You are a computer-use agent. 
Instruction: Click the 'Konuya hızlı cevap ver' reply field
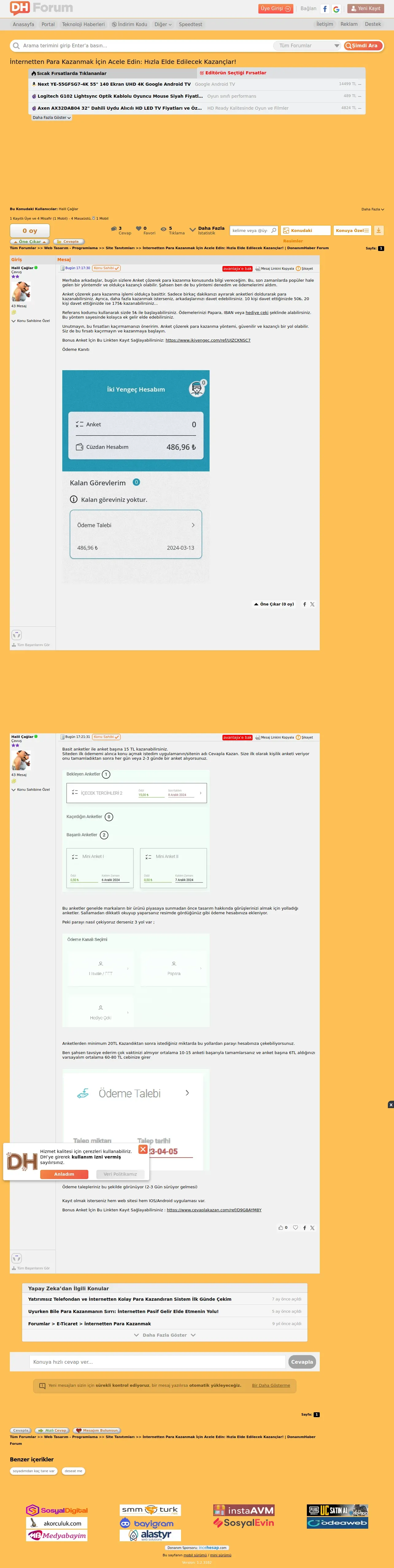(x=157, y=1362)
